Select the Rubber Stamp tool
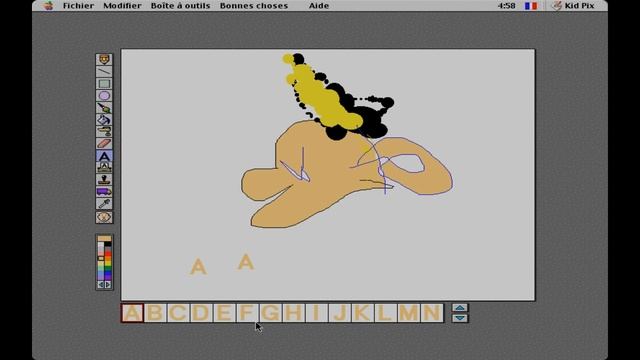This screenshot has height=360, width=640. (104, 180)
